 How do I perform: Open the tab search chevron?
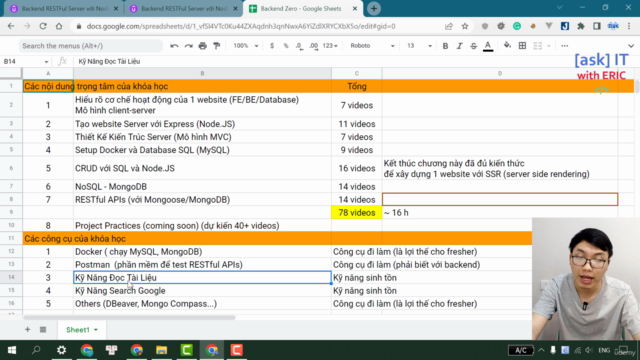coord(560,7)
